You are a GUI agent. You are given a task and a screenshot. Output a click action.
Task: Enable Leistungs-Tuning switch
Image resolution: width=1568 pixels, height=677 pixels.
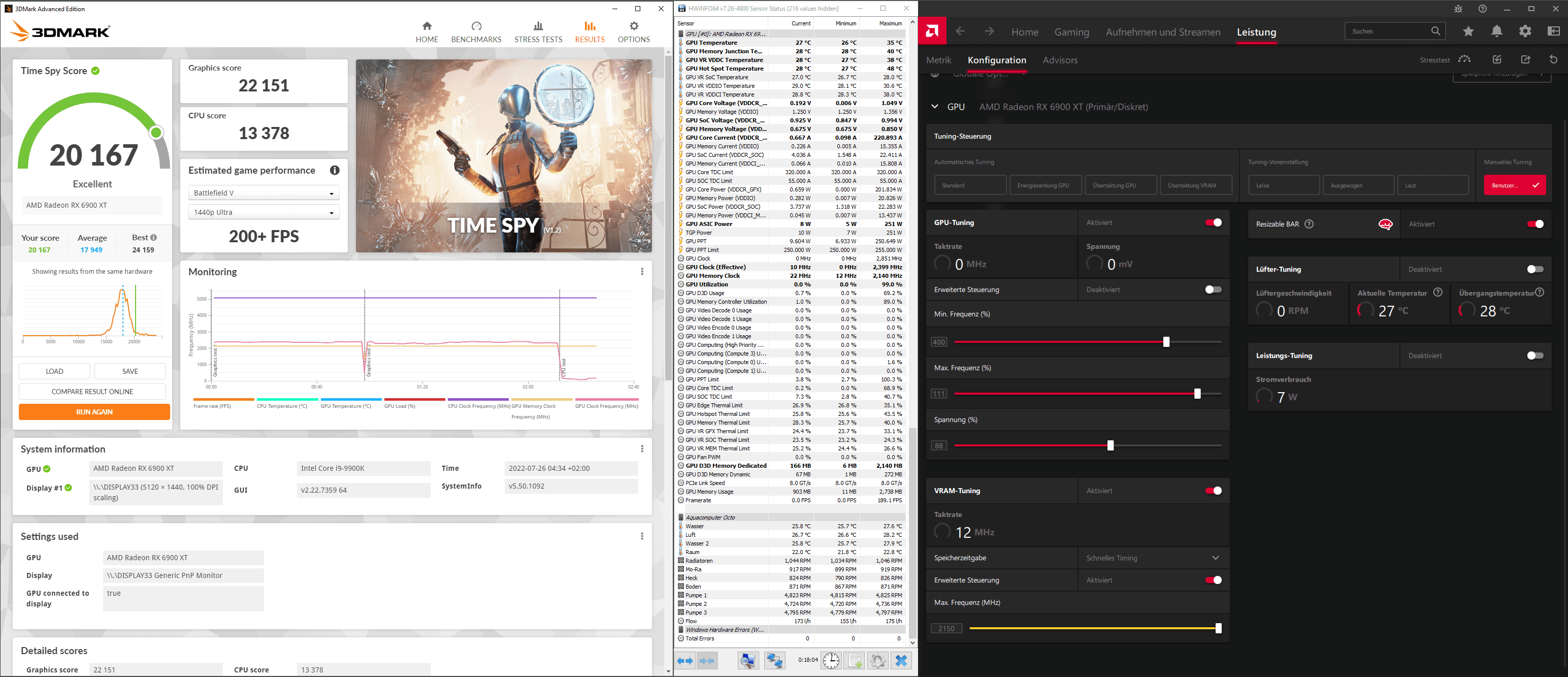(x=1535, y=356)
